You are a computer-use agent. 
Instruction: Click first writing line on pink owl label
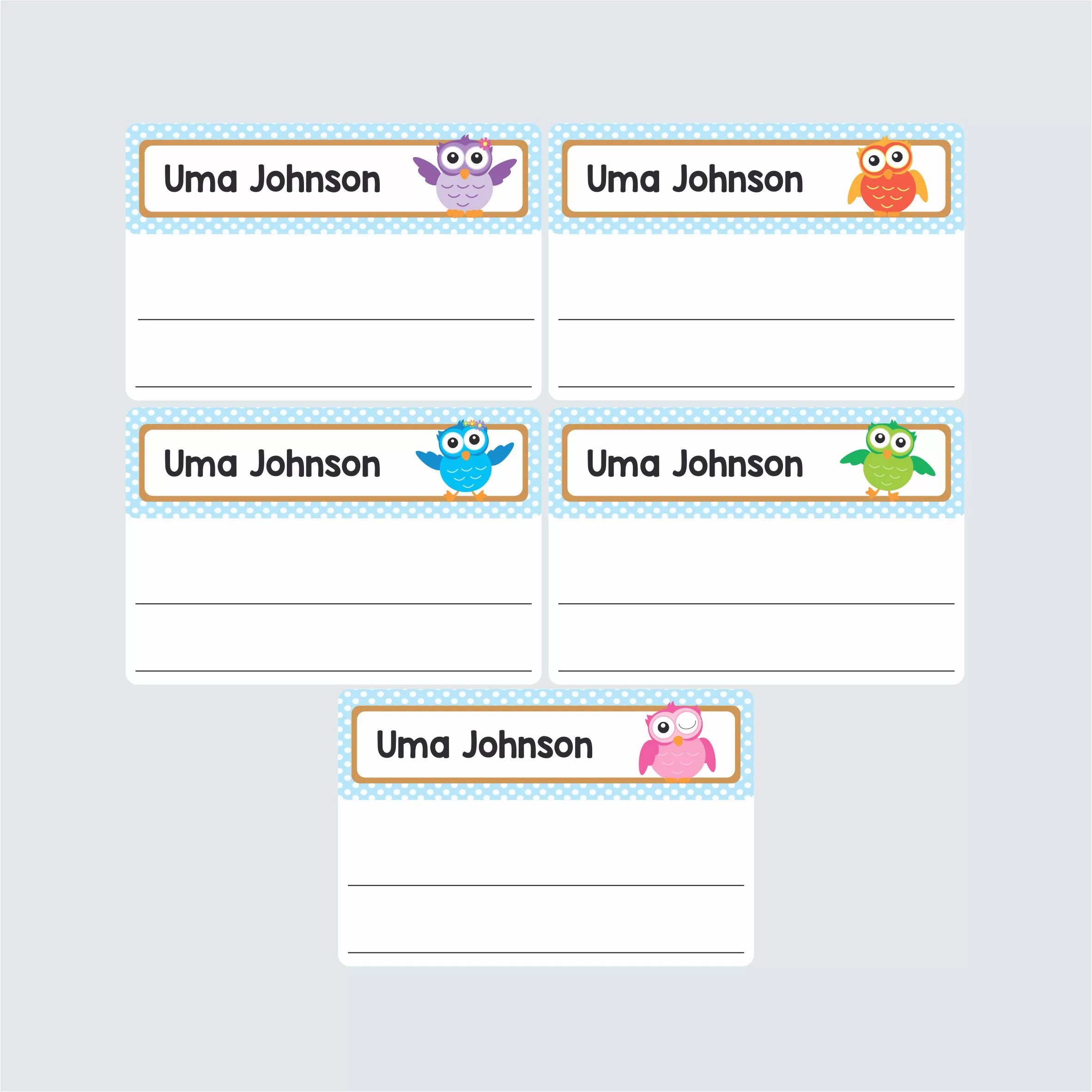pyautogui.click(x=546, y=885)
